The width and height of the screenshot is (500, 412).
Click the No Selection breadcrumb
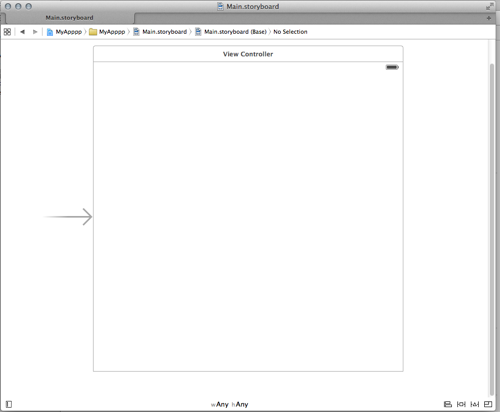click(290, 32)
